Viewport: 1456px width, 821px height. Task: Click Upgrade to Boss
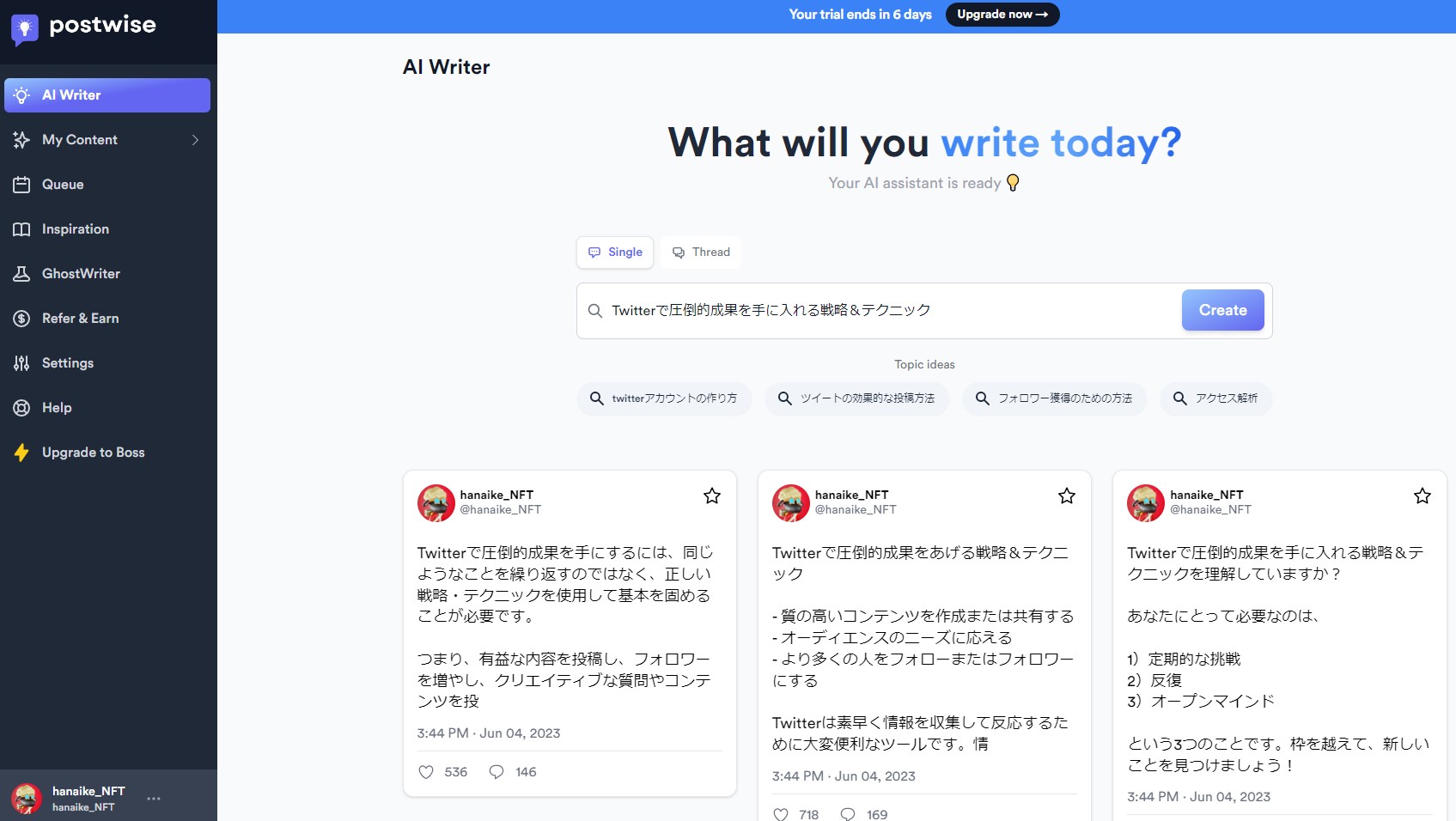coord(107,453)
